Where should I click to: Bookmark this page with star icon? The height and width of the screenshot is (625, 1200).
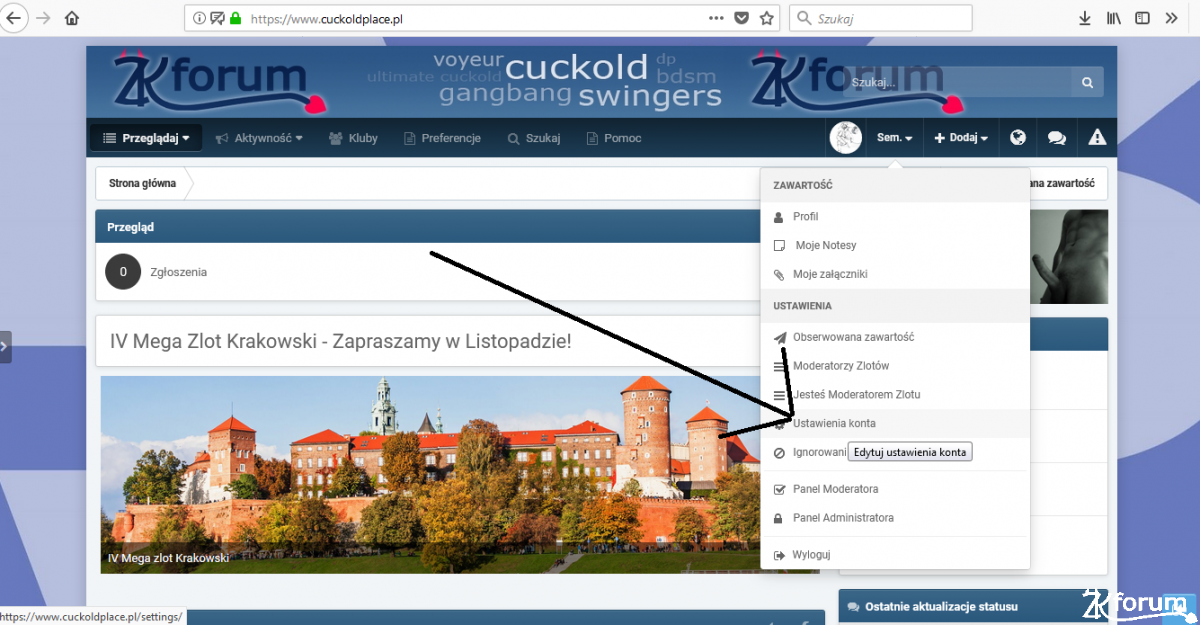point(767,18)
